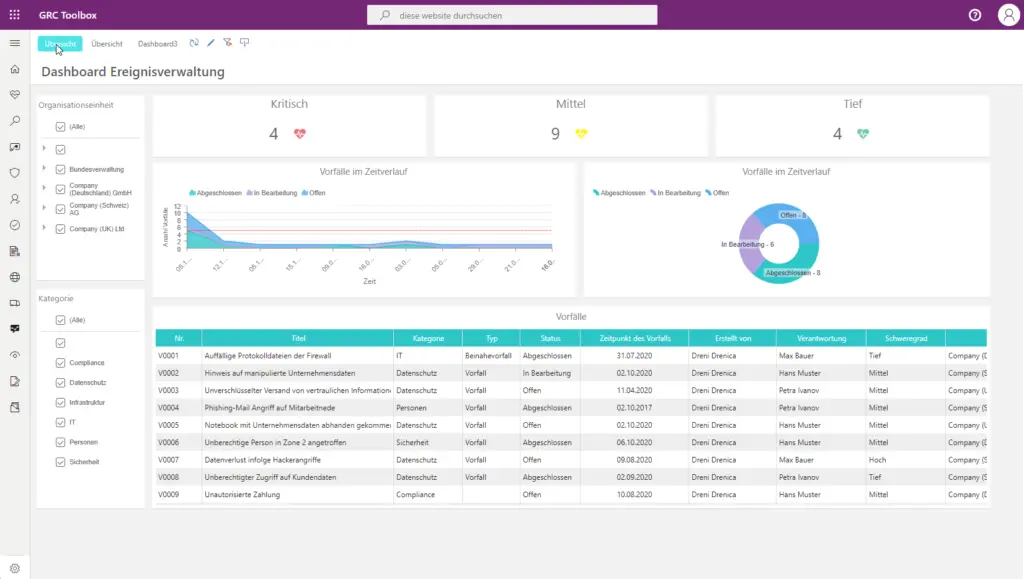Open settings gear at sidebar bottom
The width and height of the screenshot is (1024, 579).
[14, 568]
